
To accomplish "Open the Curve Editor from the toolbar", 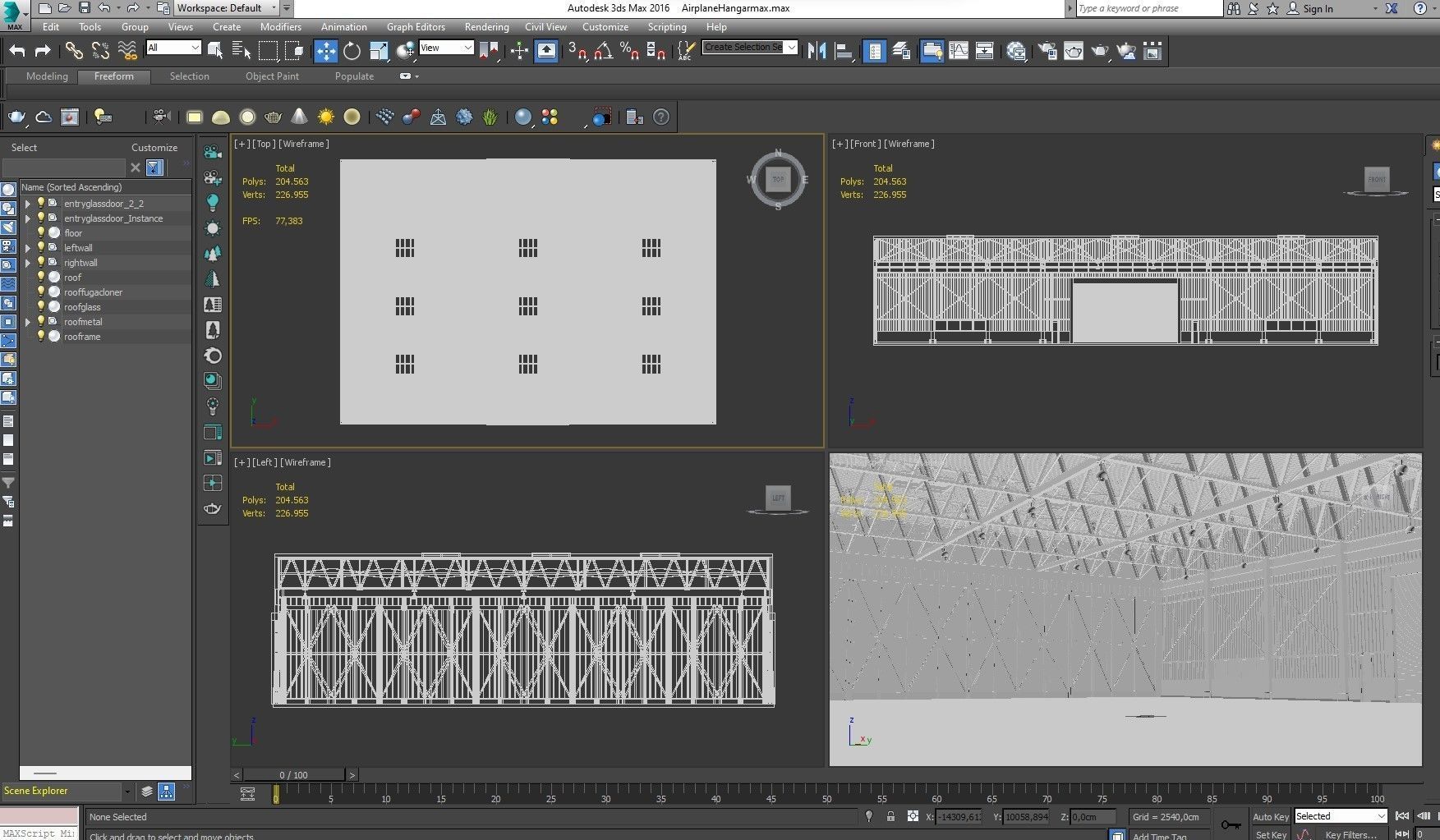I will point(959,51).
